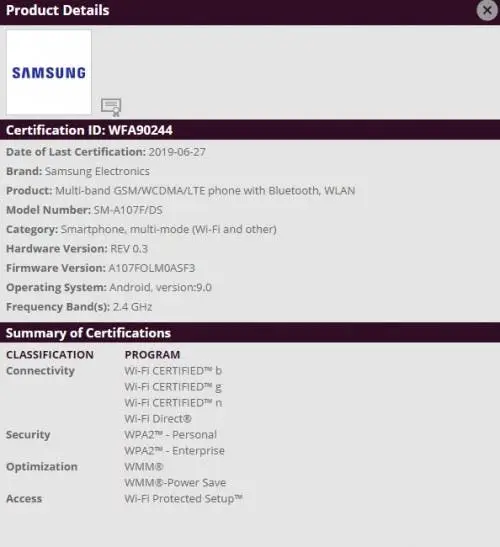Select Summary of Certifications heading
This screenshot has height=547, width=500.
tap(88, 333)
